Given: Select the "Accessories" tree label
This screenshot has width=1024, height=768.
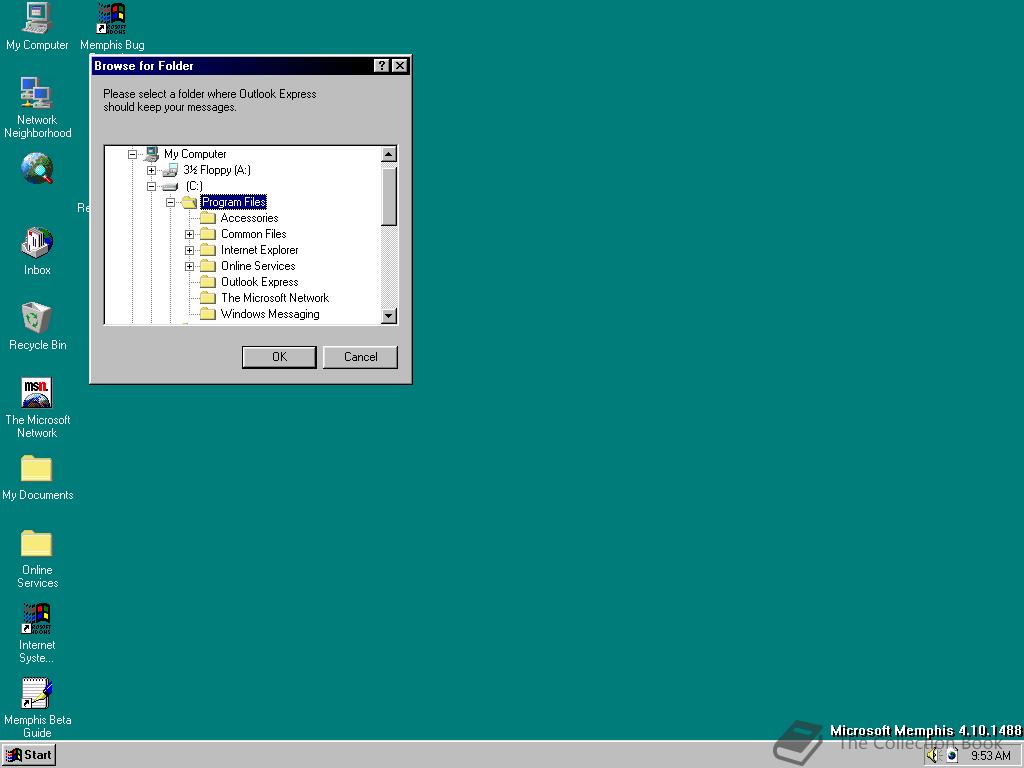Looking at the screenshot, I should click(249, 218).
